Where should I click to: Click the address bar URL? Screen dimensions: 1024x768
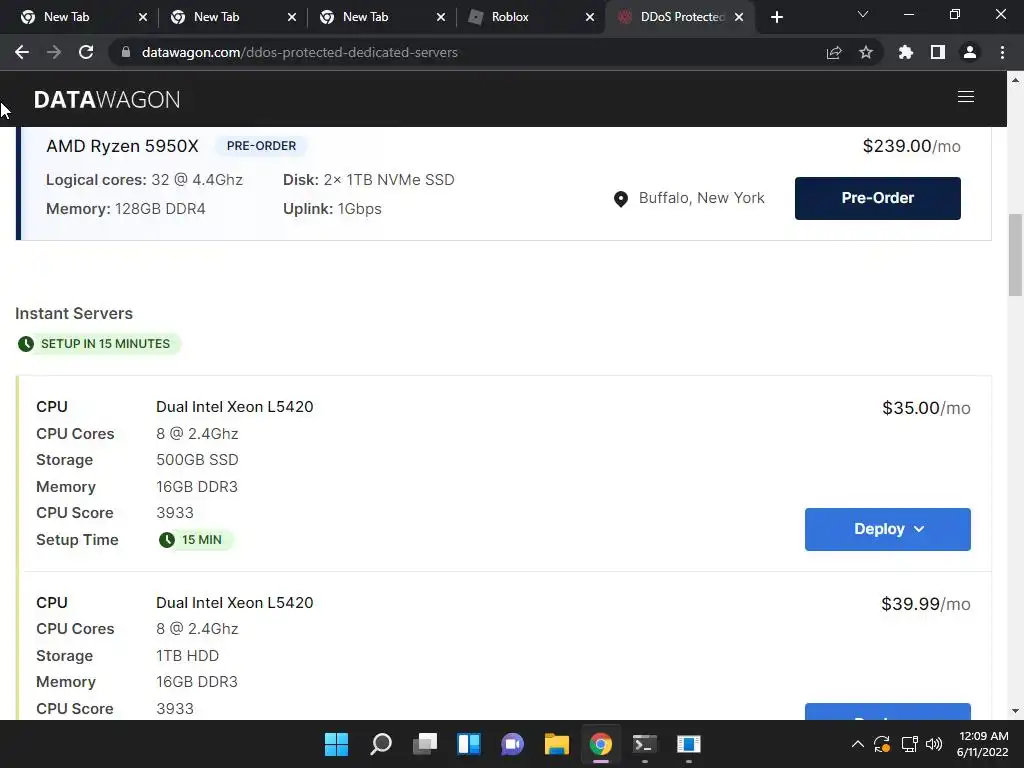pos(300,52)
